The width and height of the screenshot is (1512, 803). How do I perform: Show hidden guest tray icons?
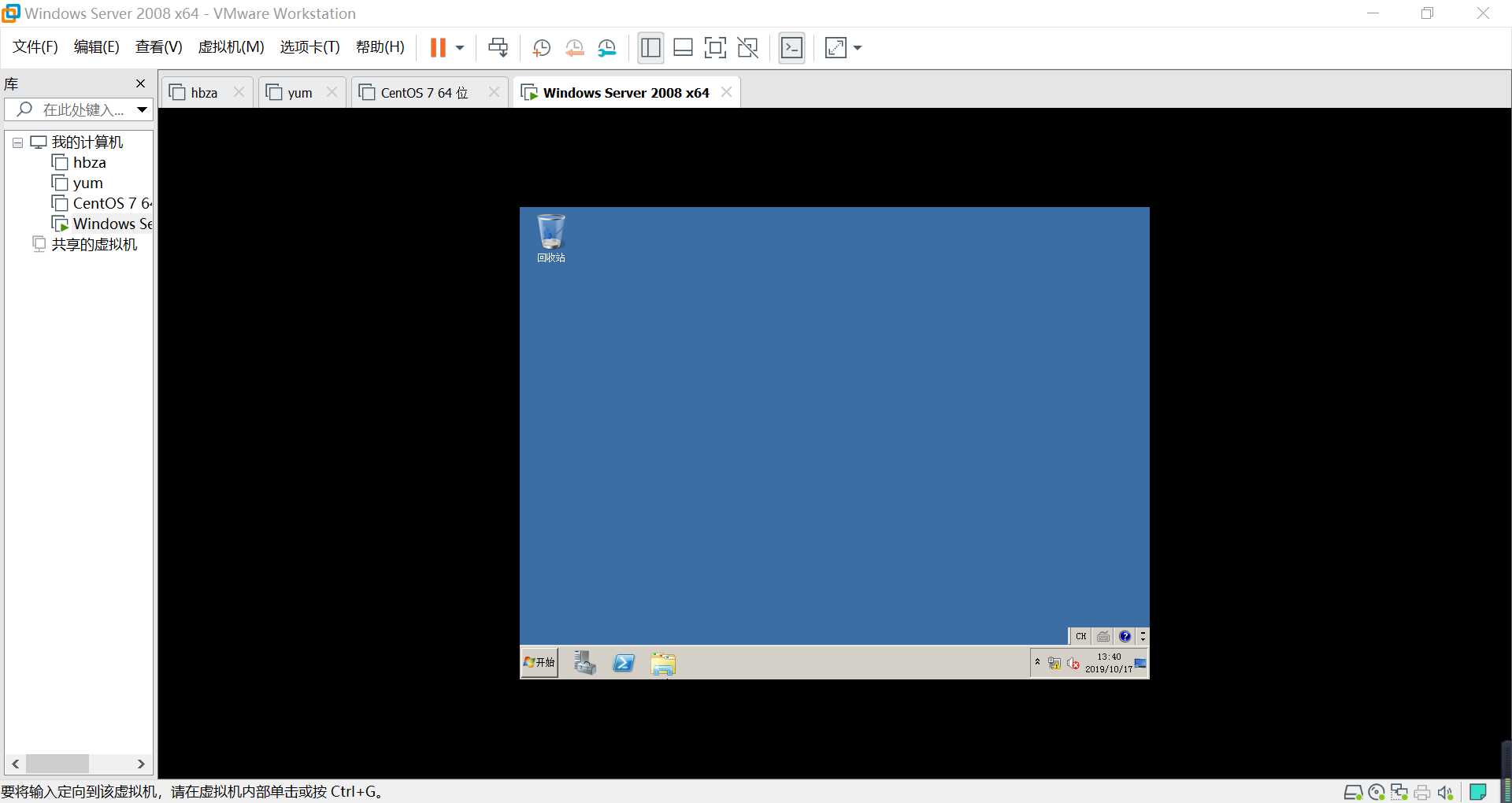[x=1037, y=662]
